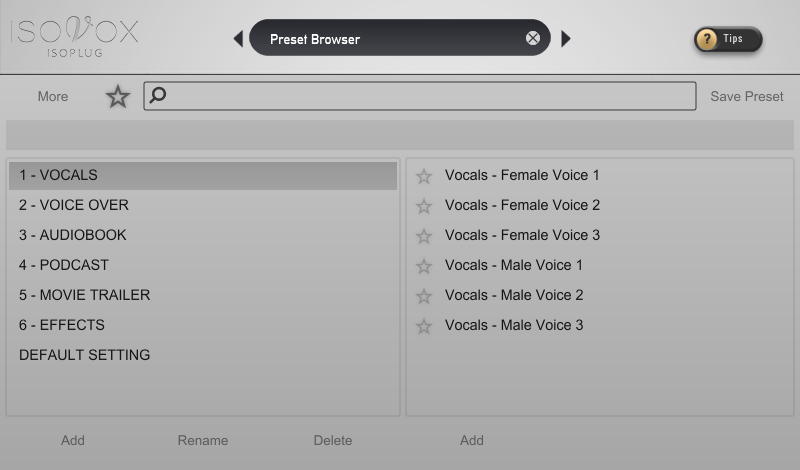Viewport: 800px width, 470px height.
Task: Toggle star for Vocals - Male Voice 1
Action: point(424,266)
